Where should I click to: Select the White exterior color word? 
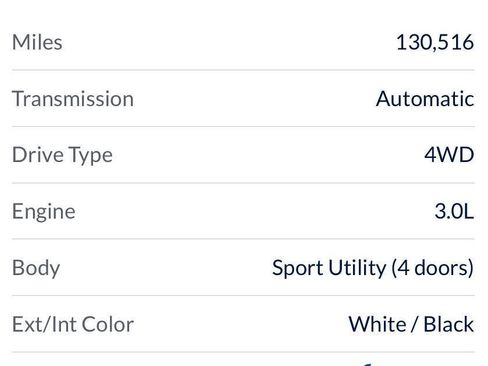pos(377,324)
